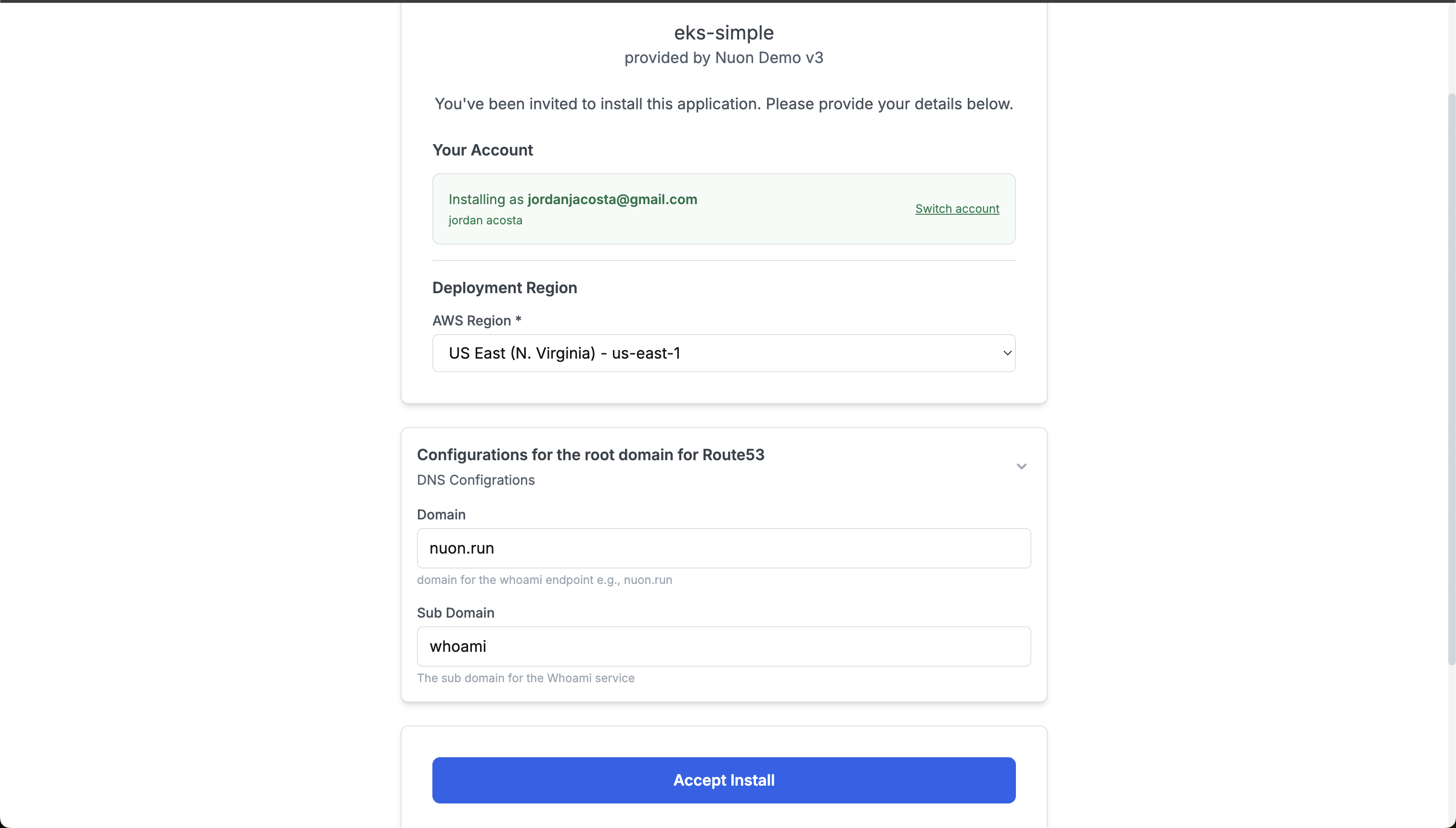Click the Sub Domain label
The height and width of the screenshot is (828, 1456).
455,612
